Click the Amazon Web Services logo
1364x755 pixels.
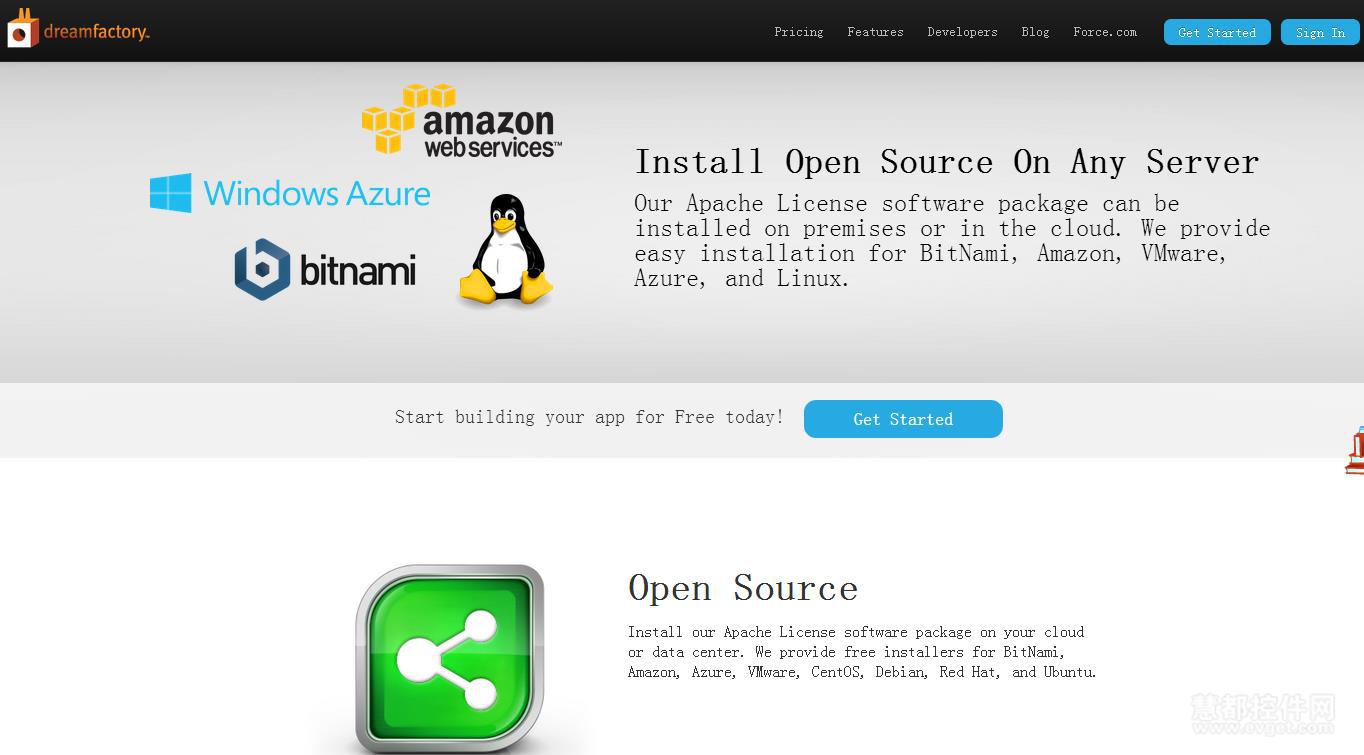click(x=461, y=121)
